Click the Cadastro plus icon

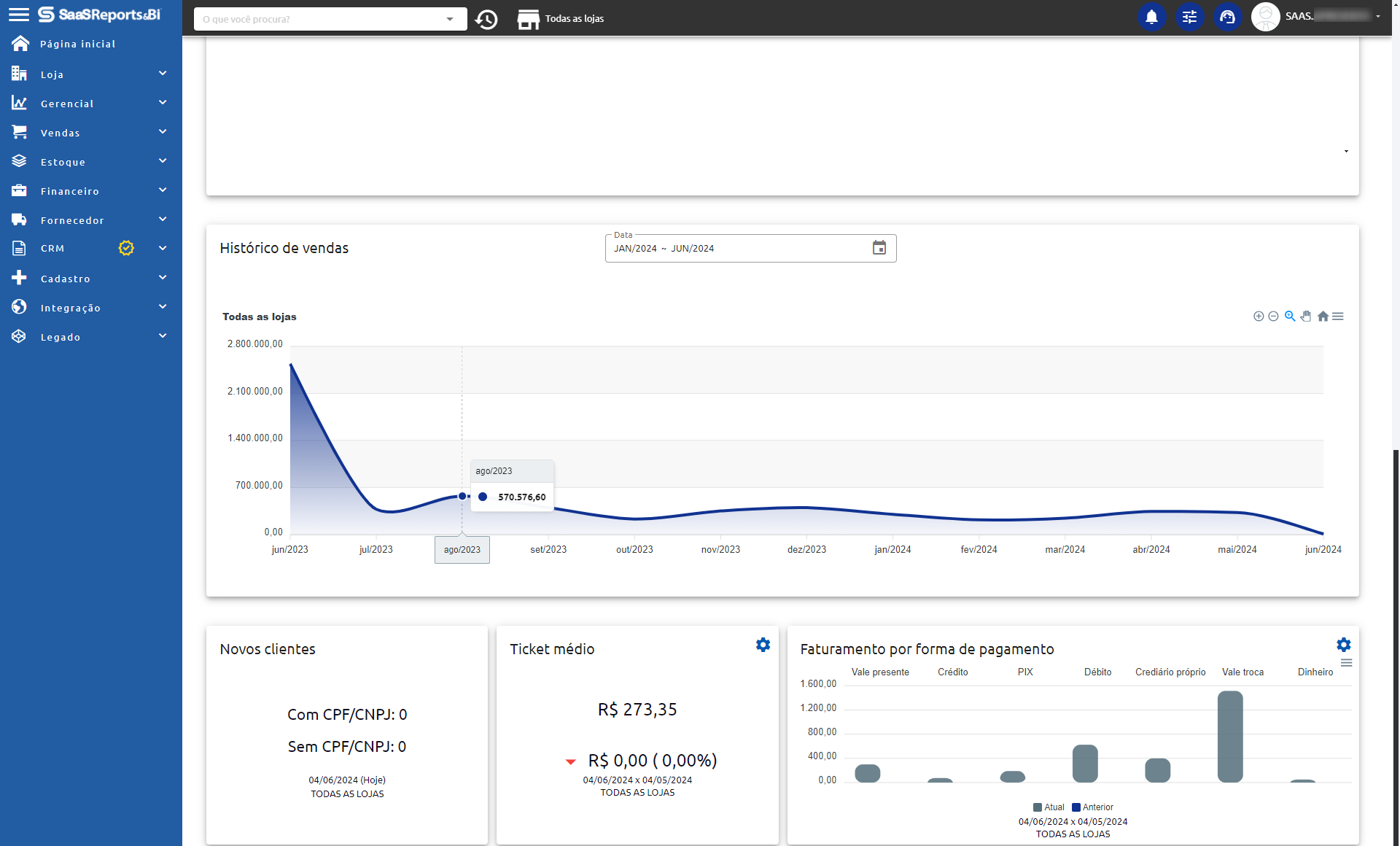pos(20,277)
